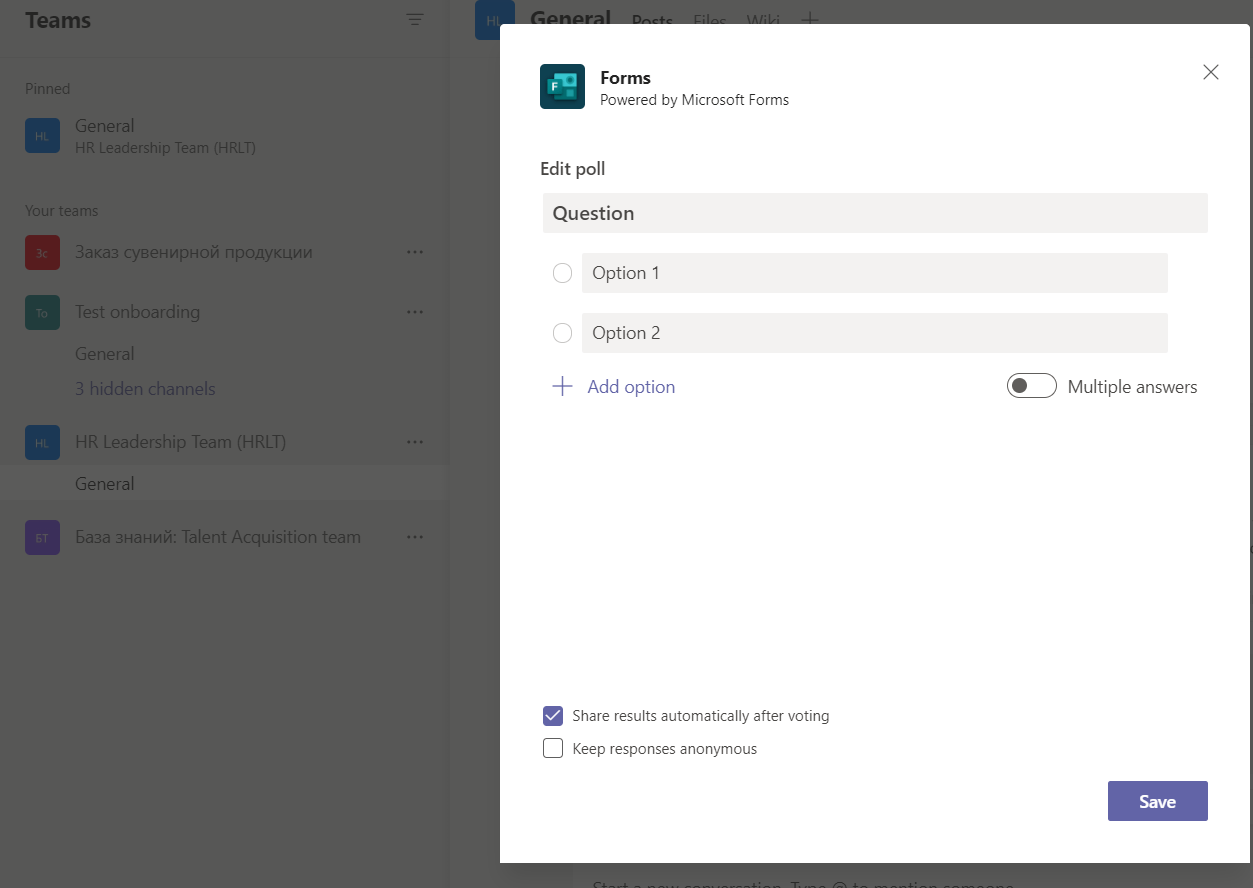The width and height of the screenshot is (1253, 888).
Task: Click the Microsoft Forms app logo
Action: click(x=562, y=87)
